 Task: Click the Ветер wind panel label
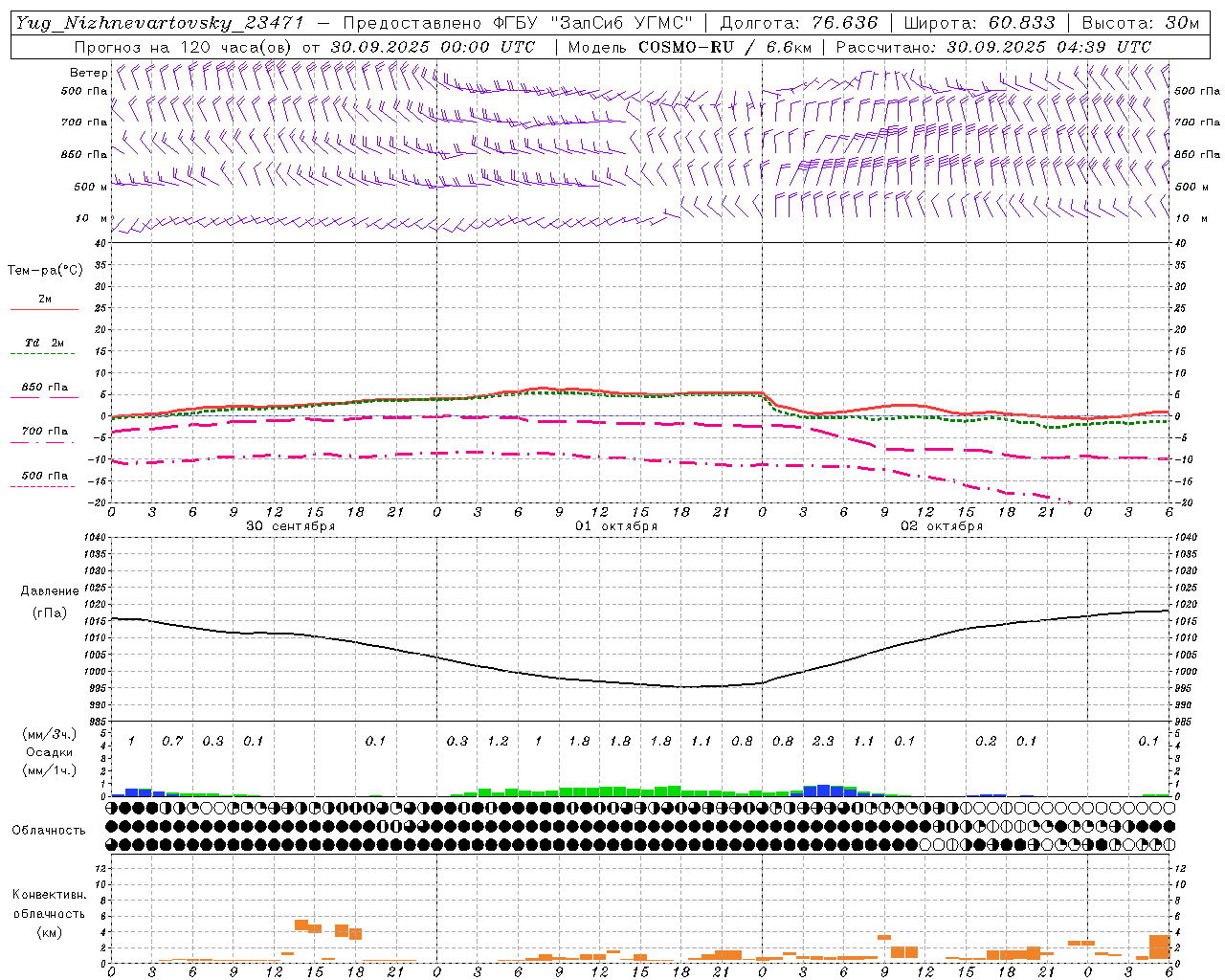pyautogui.click(x=88, y=73)
